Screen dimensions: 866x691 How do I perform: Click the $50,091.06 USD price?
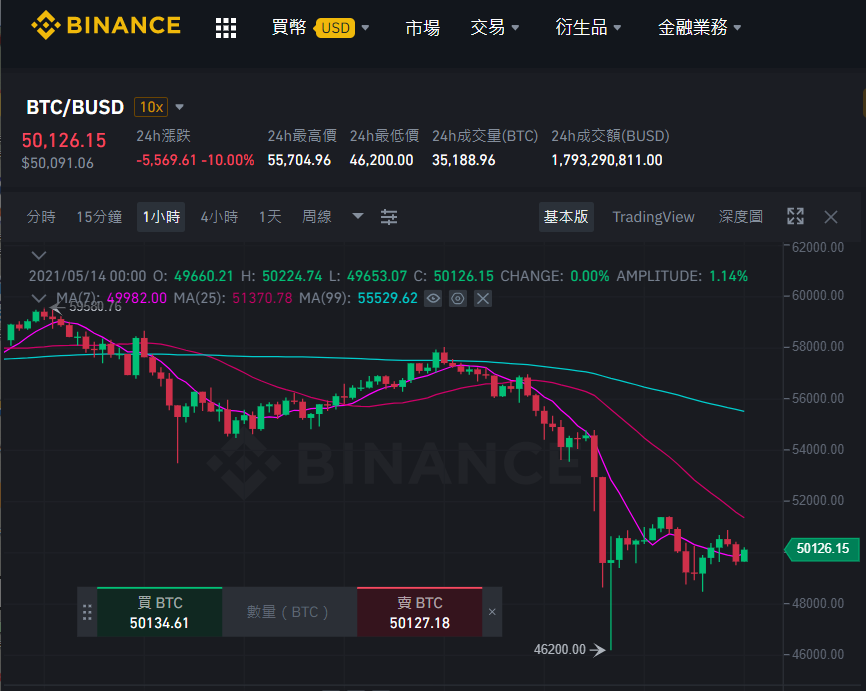click(x=57, y=163)
